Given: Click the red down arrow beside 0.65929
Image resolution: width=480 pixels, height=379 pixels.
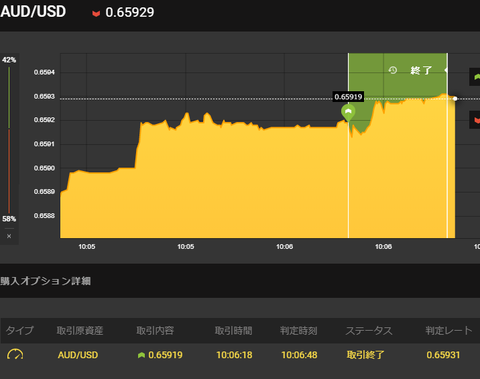Looking at the screenshot, I should 96,13.
